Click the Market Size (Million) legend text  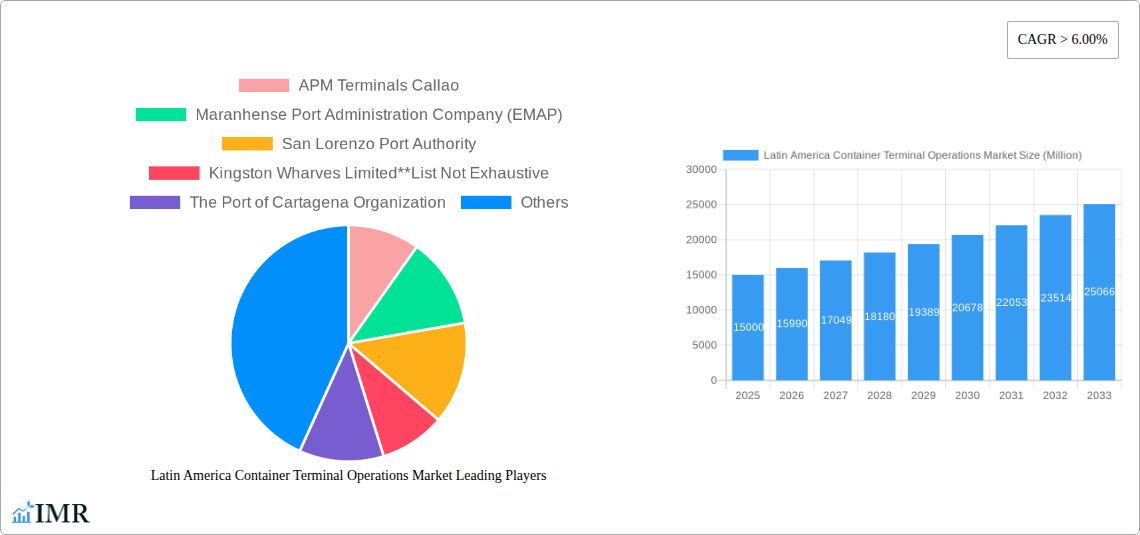coord(923,155)
